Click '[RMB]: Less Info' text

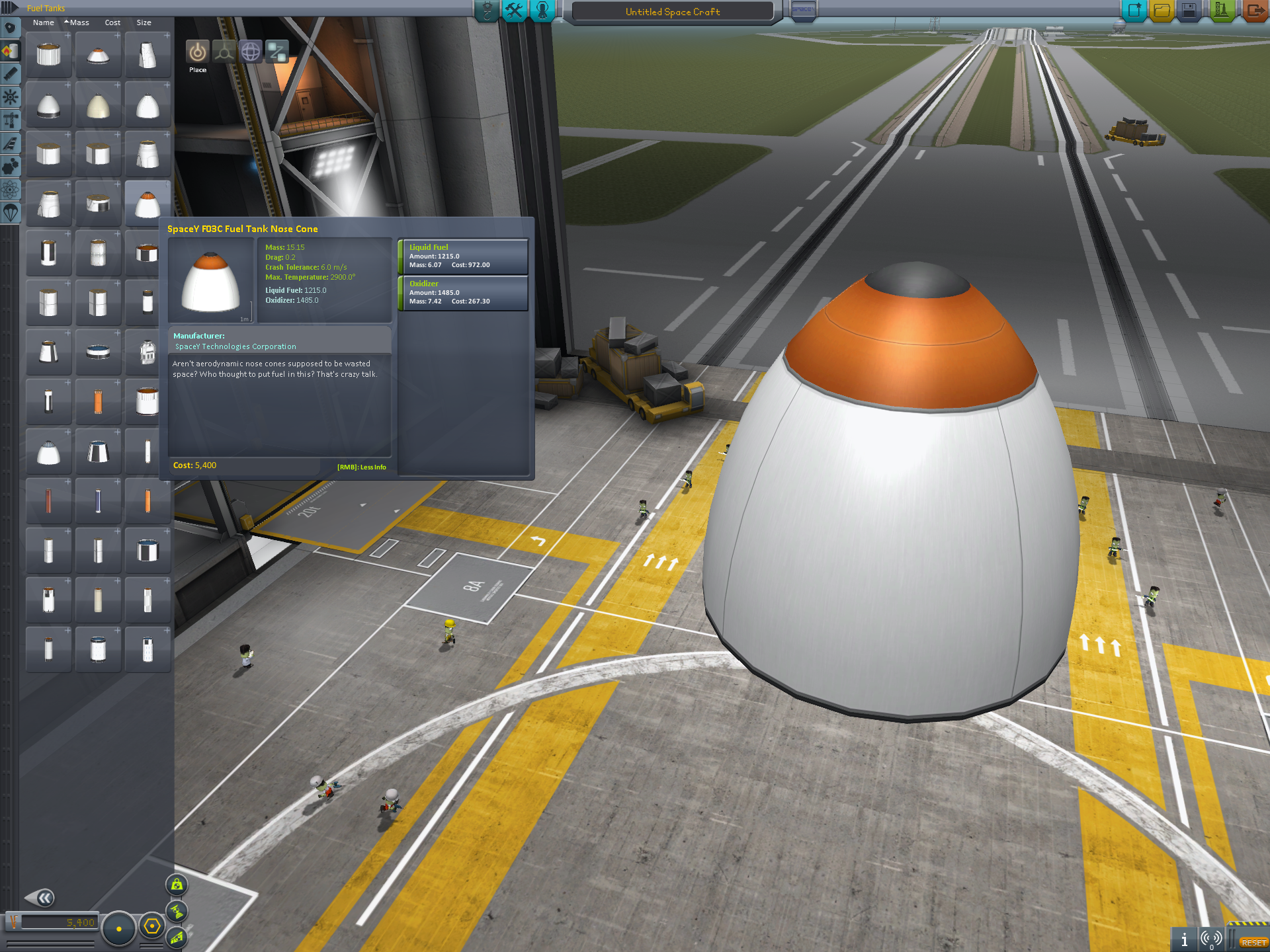coord(362,467)
